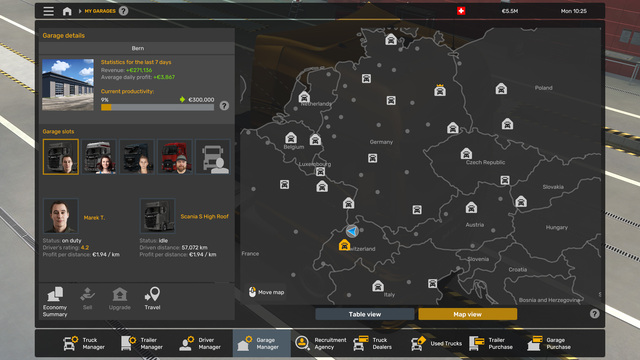Open Recruitment Agency
The height and width of the screenshot is (360, 640).
[x=320, y=343]
